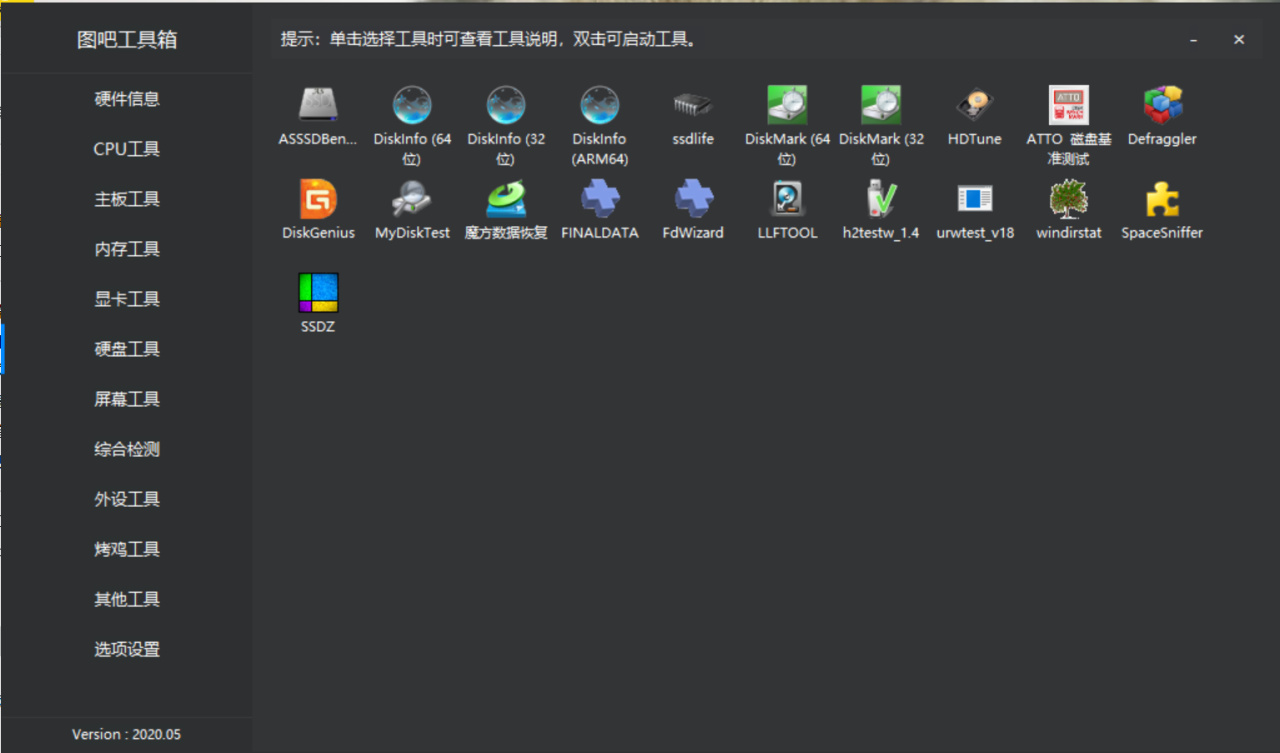Viewport: 1280px width, 753px height.
Task: Select the urwtest_v18 tool icon
Action: pos(975,199)
